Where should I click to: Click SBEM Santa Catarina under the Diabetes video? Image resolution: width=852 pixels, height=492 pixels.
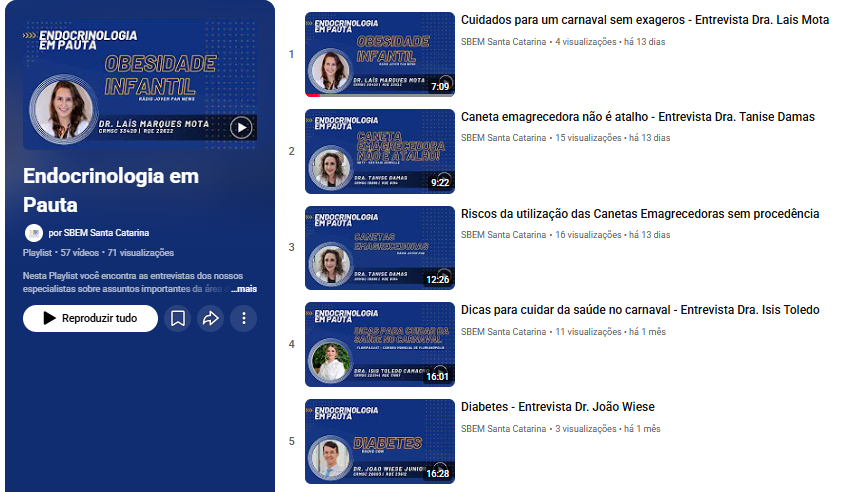[503, 428]
